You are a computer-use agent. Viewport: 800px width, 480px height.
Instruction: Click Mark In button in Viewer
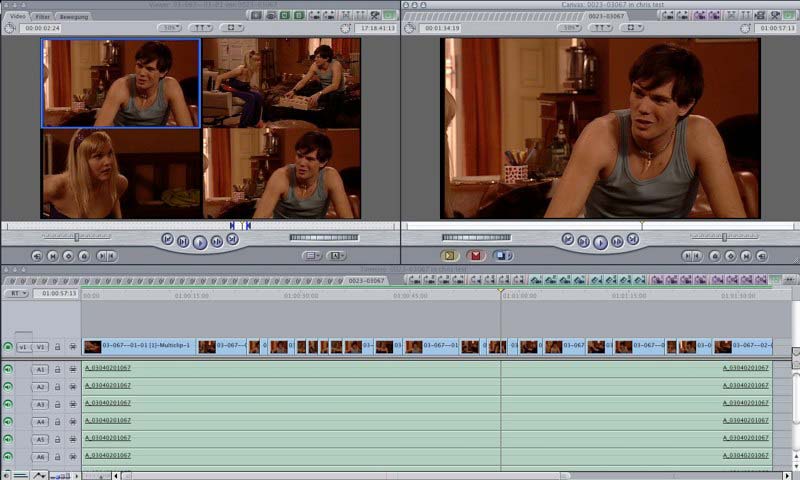click(102, 256)
